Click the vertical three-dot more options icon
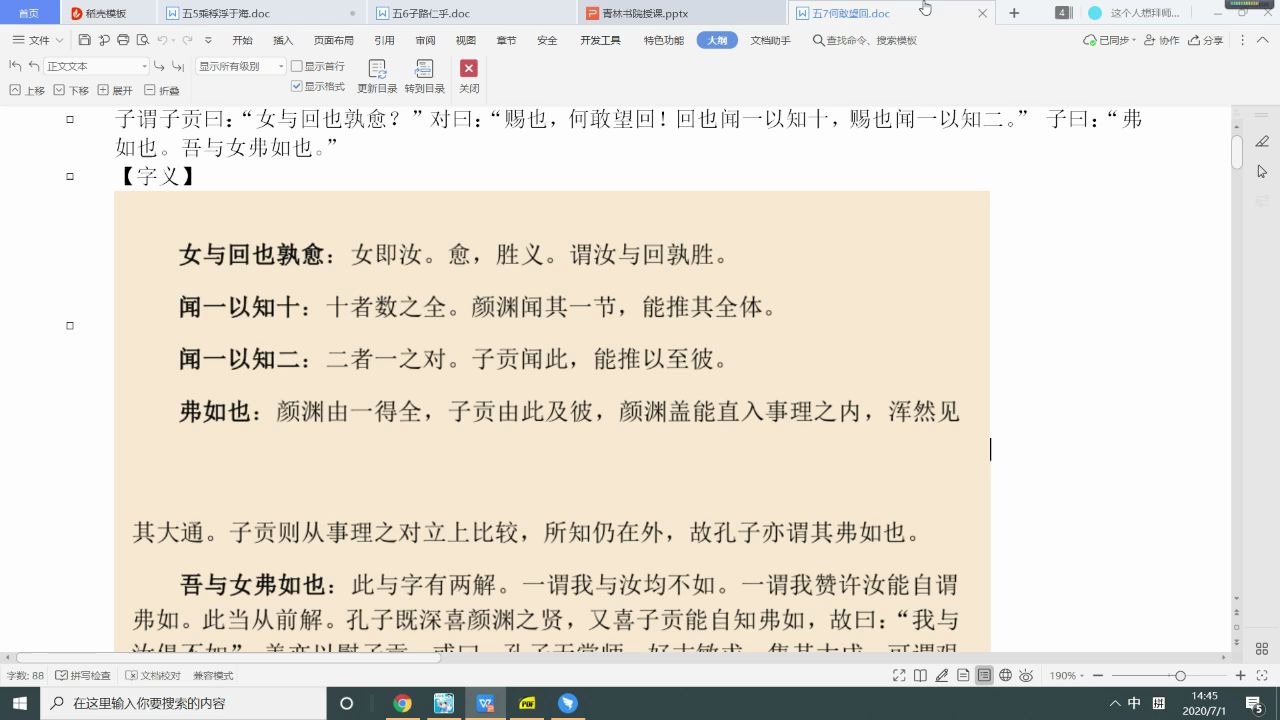 click(1243, 40)
